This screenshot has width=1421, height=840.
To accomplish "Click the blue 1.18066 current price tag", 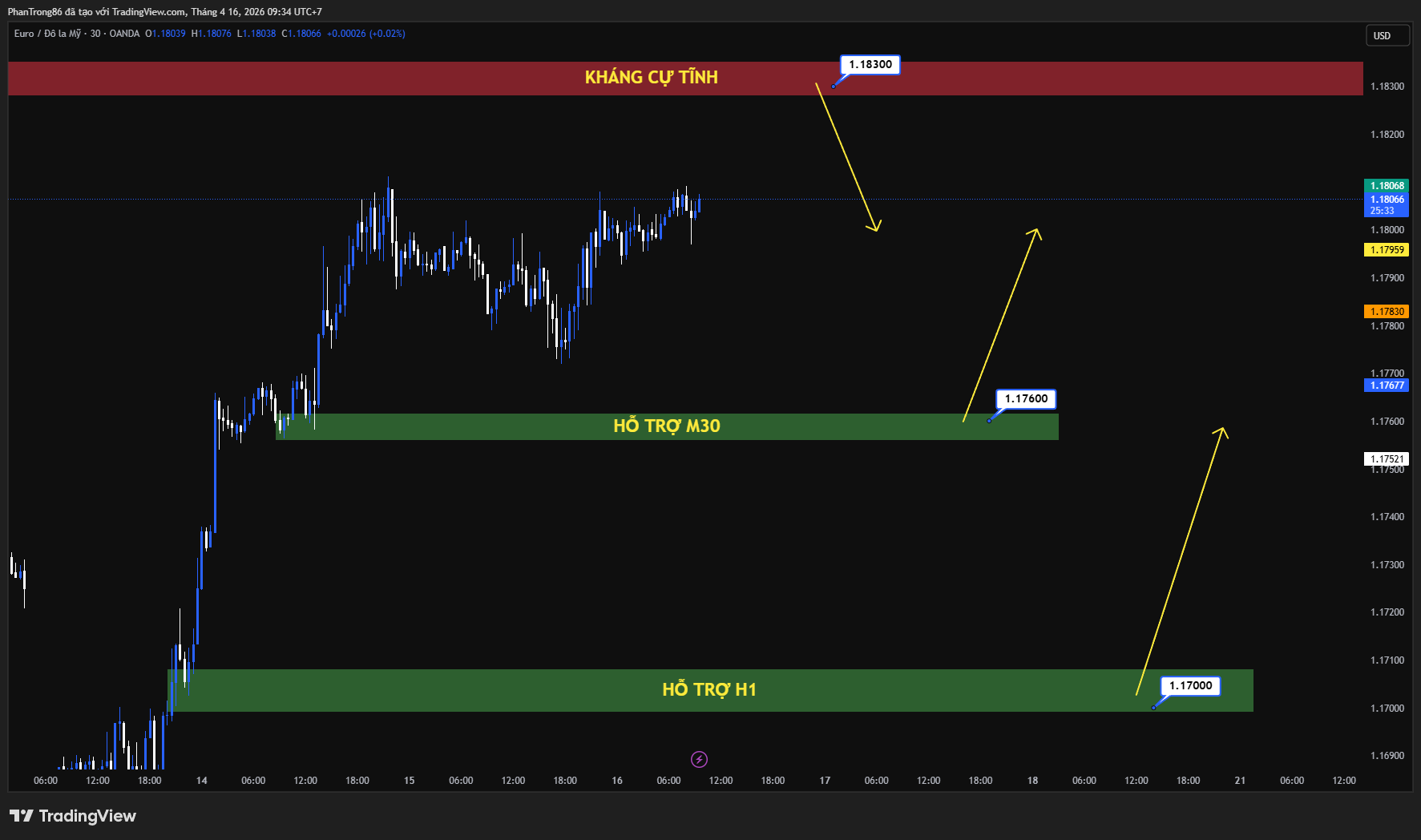I will coord(1387,200).
